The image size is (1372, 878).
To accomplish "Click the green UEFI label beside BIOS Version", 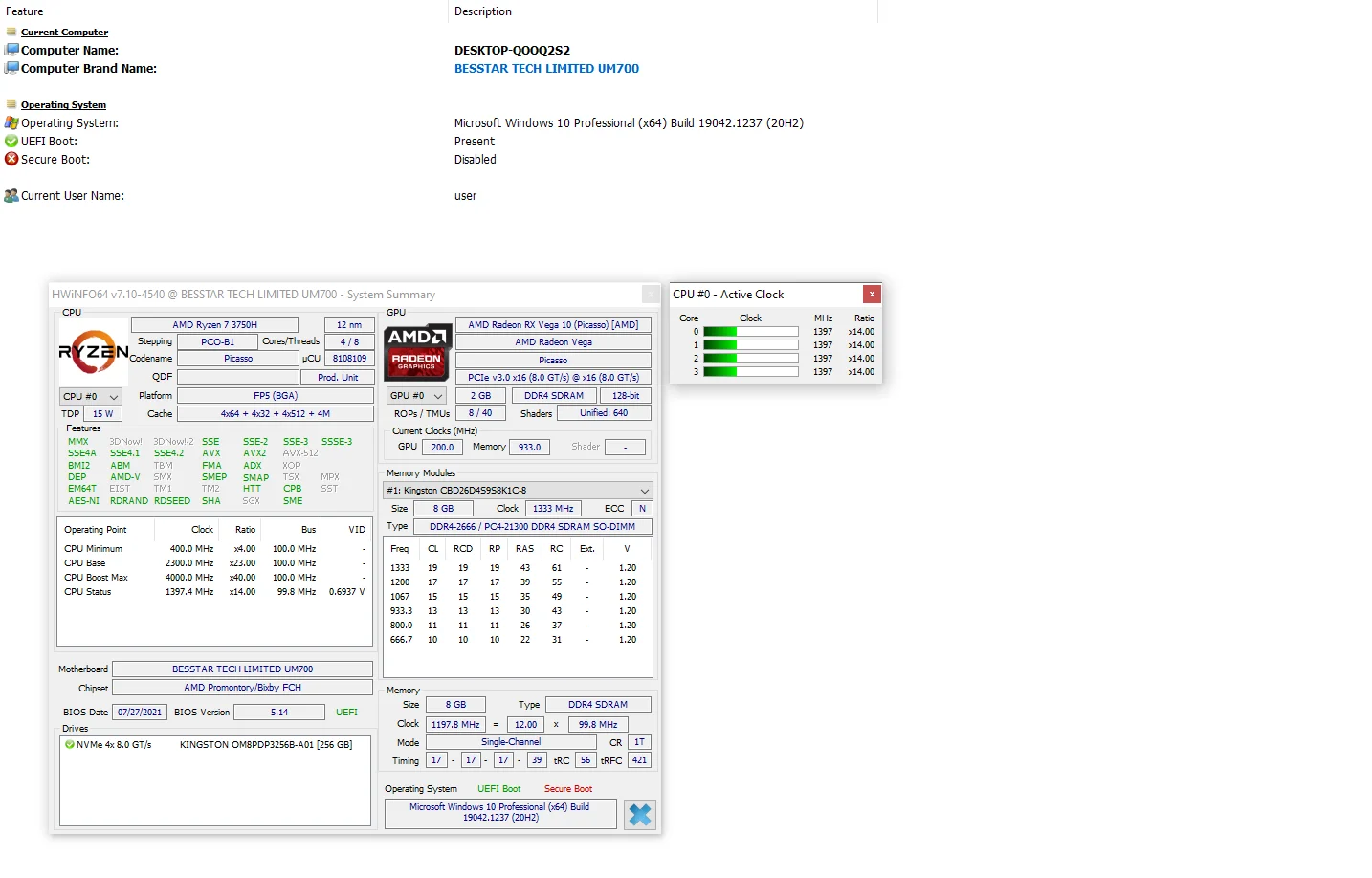I will 346,713.
